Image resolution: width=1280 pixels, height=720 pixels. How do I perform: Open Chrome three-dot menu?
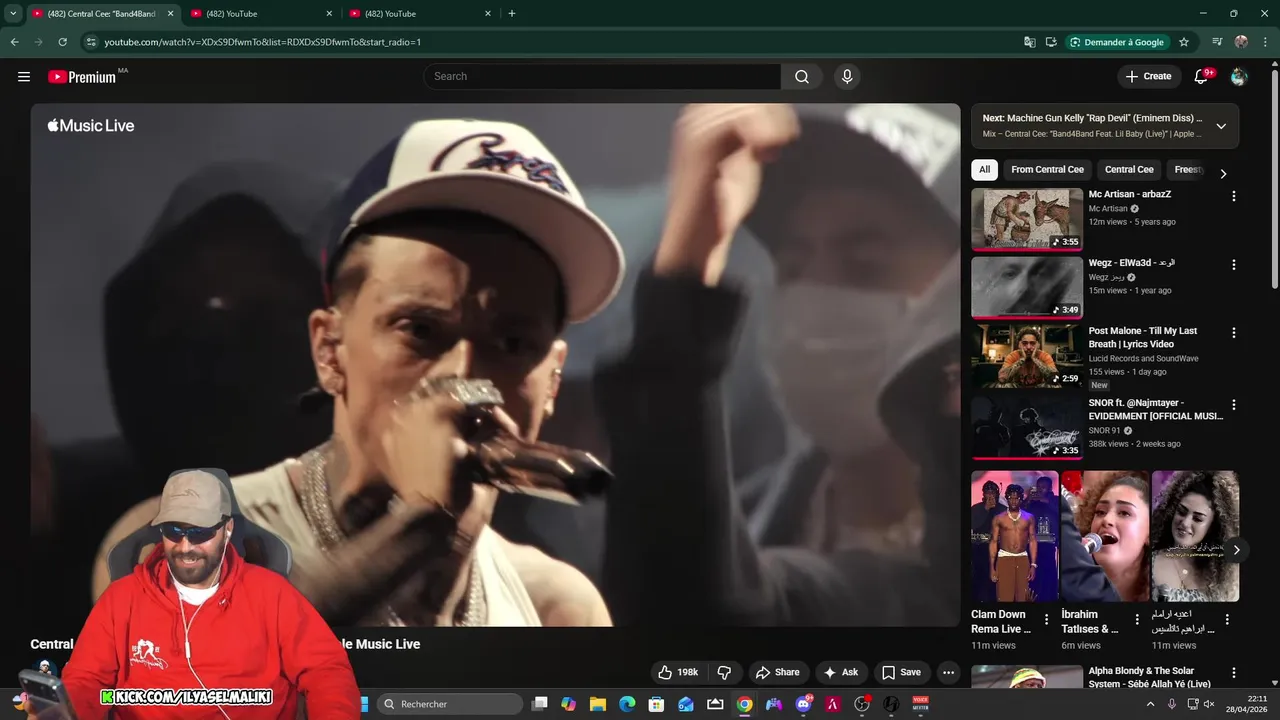[1266, 42]
